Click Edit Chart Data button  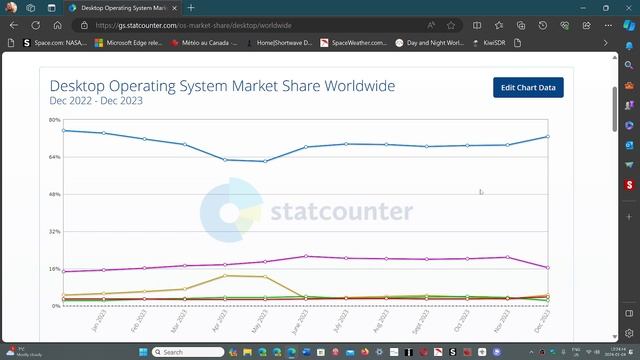point(528,87)
